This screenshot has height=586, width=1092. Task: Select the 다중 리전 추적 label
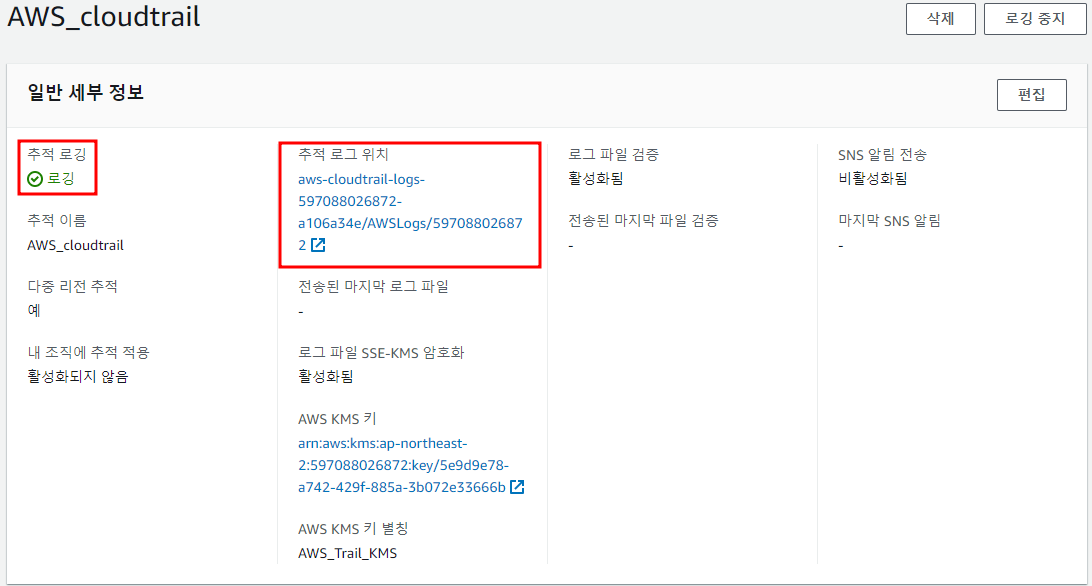coord(72,286)
